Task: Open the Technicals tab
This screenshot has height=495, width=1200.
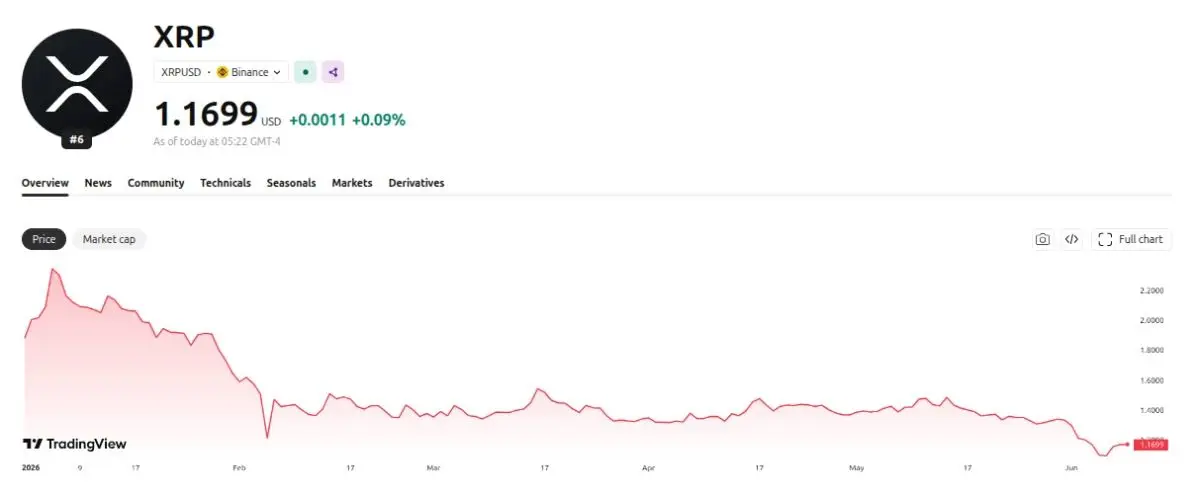Action: [225, 183]
